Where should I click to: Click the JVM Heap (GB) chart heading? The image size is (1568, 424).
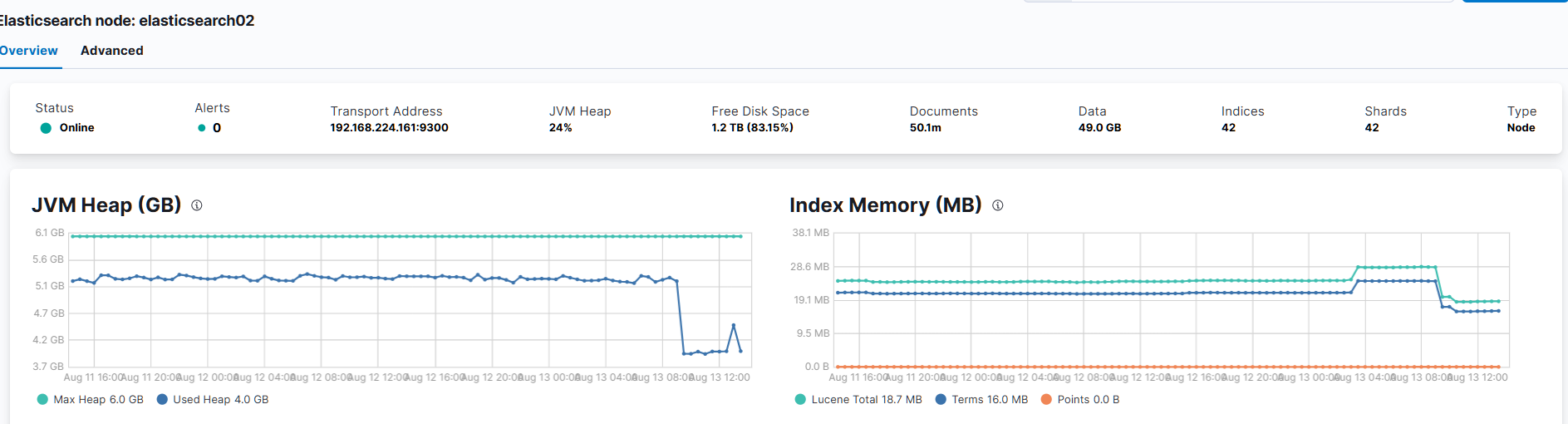(x=106, y=205)
